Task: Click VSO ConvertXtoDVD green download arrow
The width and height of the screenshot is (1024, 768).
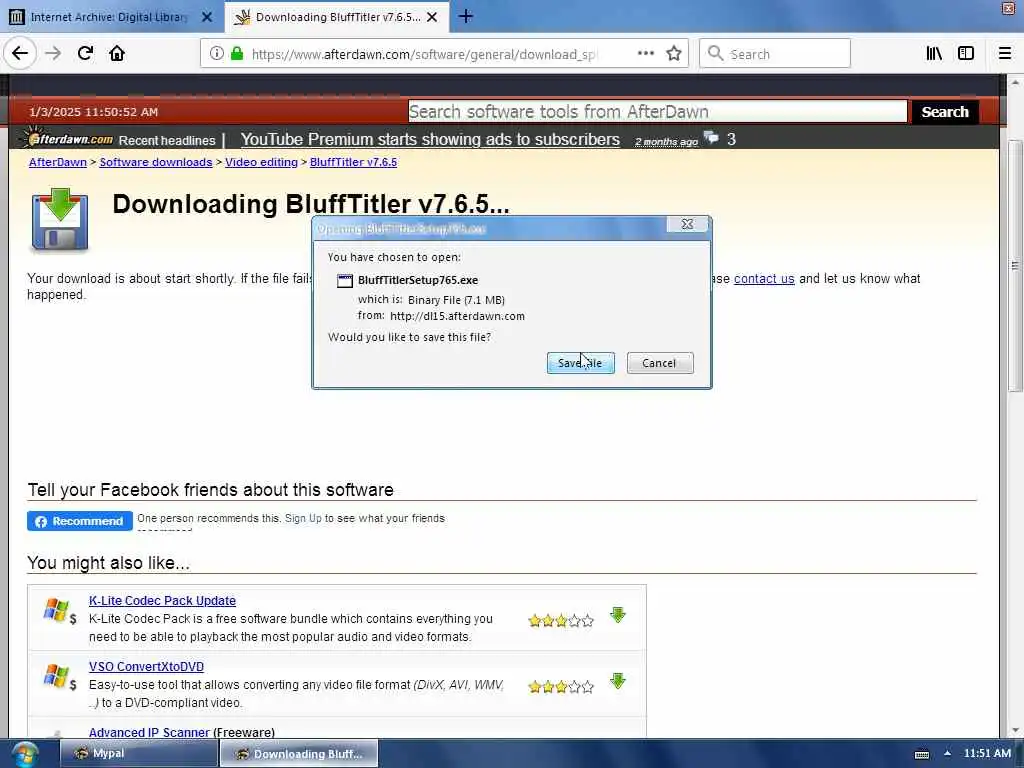Action: [618, 681]
